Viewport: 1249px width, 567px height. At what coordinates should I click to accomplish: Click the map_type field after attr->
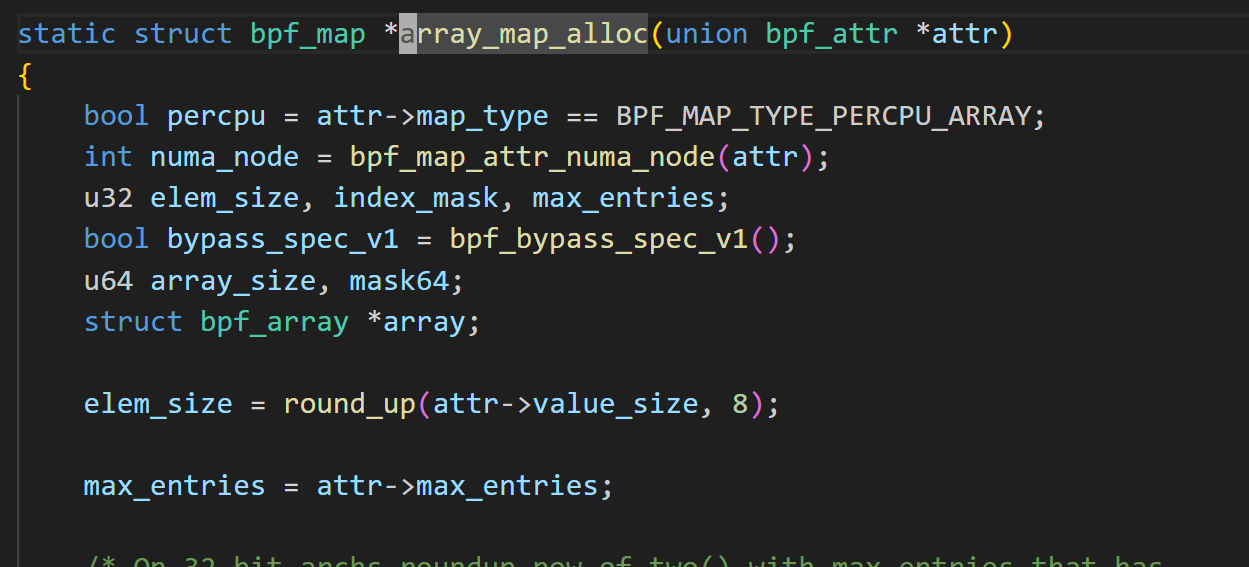pos(482,116)
